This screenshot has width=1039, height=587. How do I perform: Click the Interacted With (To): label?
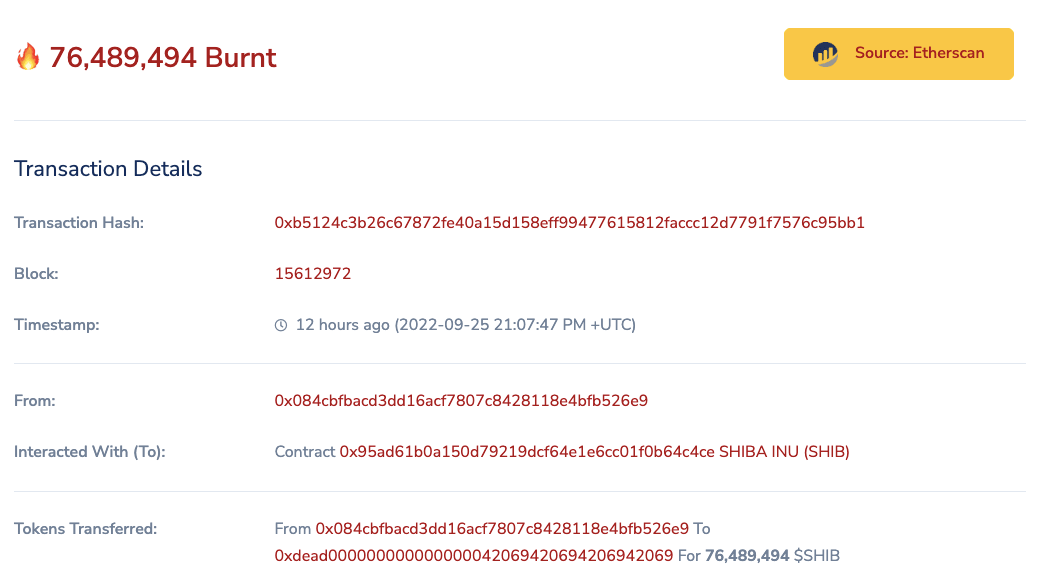(88, 452)
